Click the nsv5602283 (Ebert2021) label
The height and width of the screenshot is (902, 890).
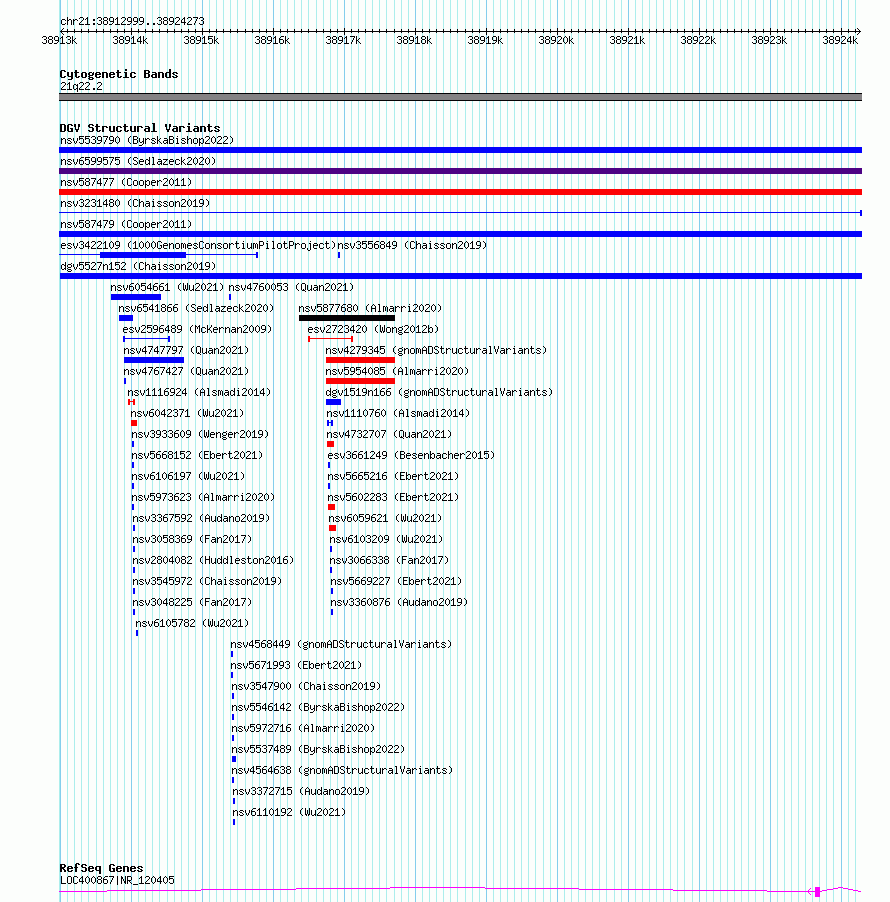click(x=394, y=497)
